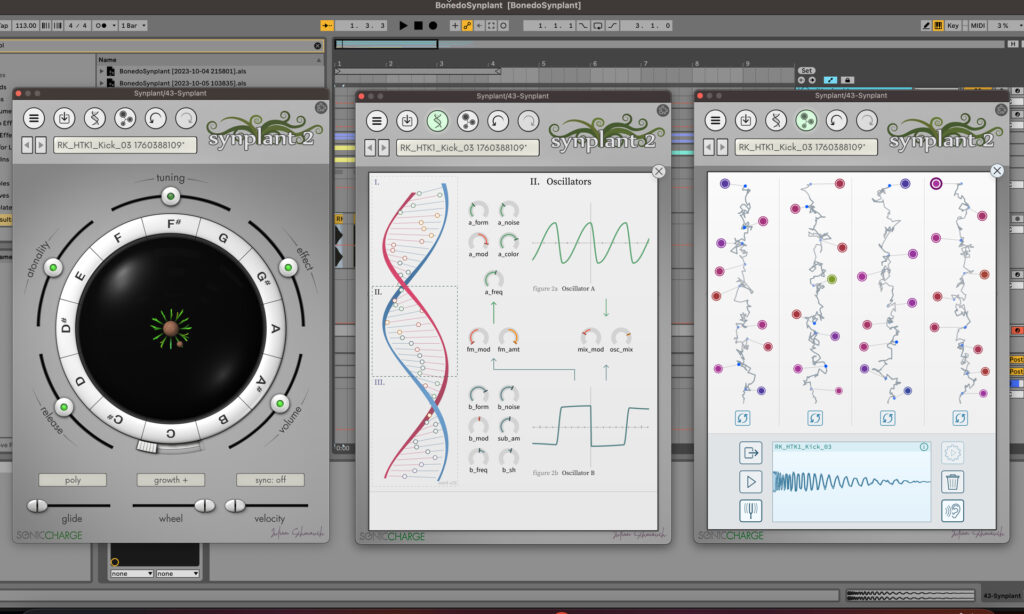The width and height of the screenshot is (1024, 614).
Task: Toggle the sync: off button
Action: 270,480
